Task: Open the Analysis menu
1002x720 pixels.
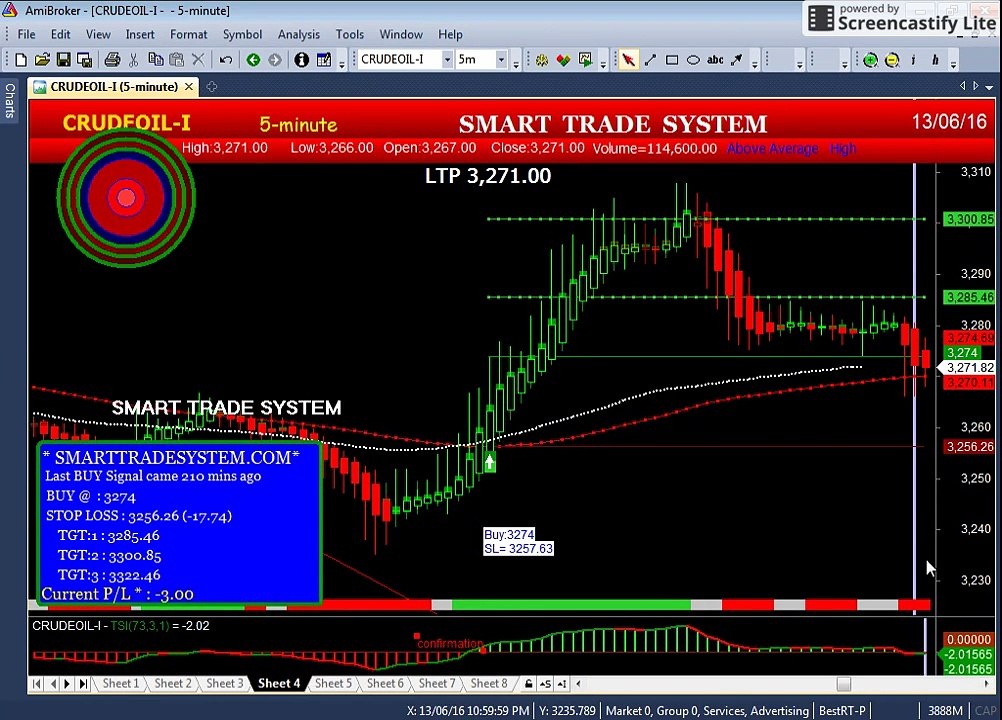Action: click(x=298, y=34)
